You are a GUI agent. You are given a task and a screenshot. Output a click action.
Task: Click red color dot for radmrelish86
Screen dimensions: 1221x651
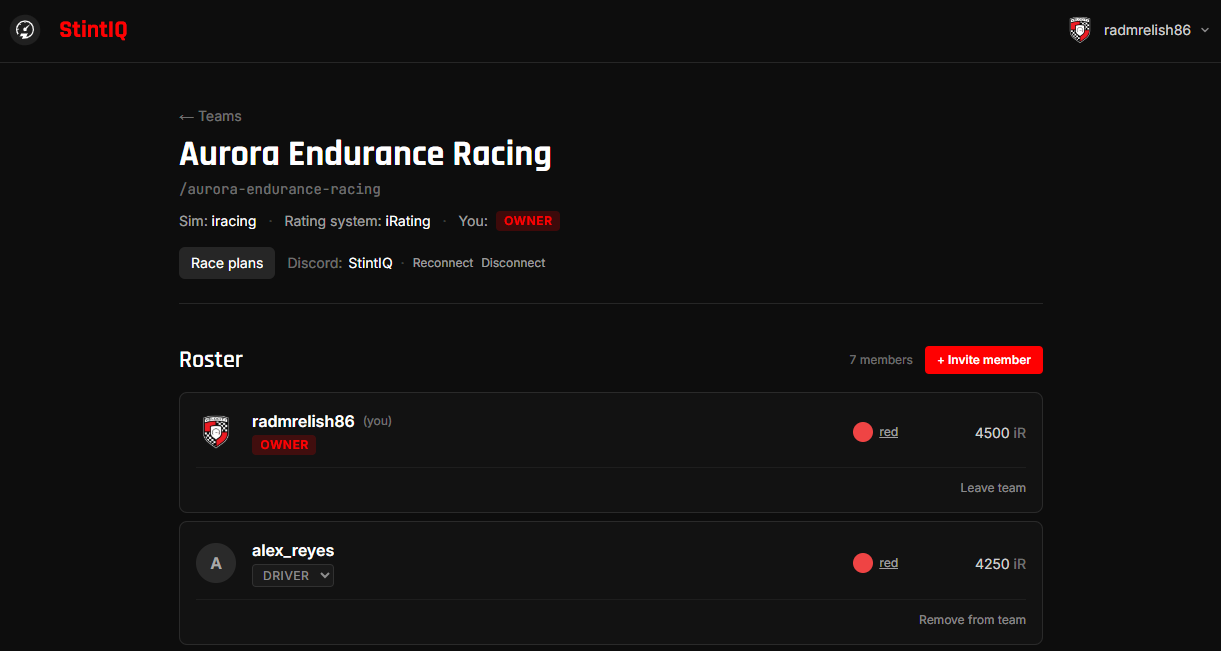pyautogui.click(x=863, y=432)
